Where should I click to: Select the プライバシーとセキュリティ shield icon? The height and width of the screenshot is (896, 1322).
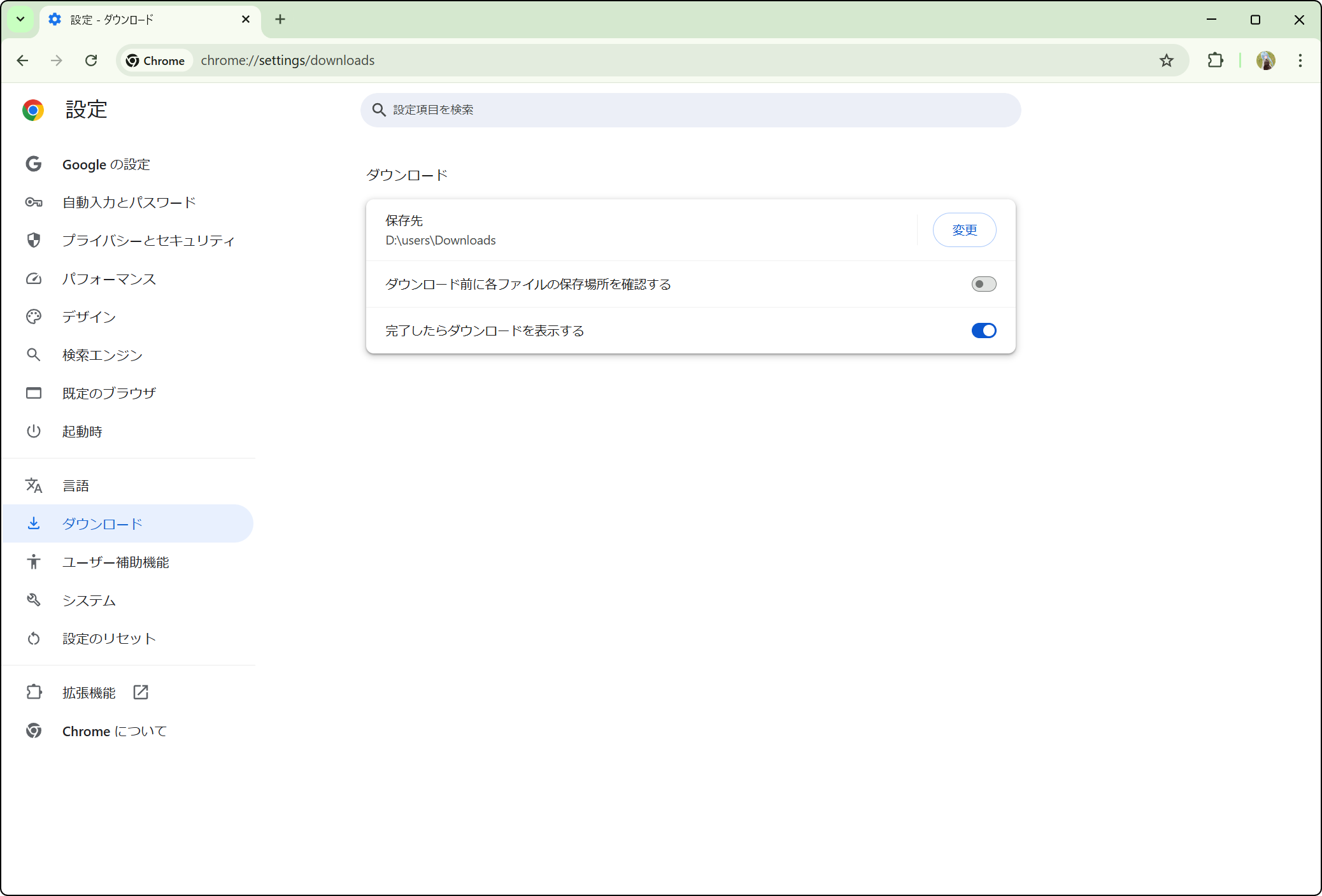click(34, 240)
